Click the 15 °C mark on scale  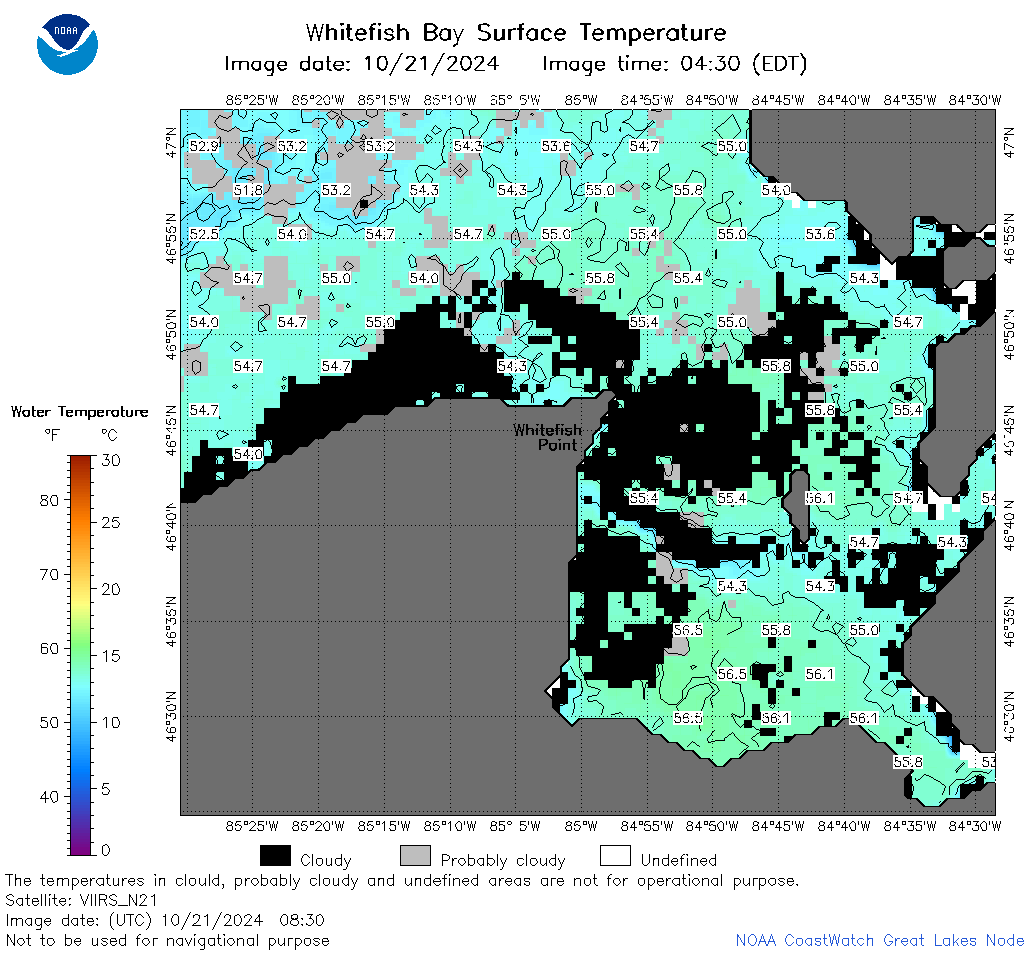tap(111, 656)
